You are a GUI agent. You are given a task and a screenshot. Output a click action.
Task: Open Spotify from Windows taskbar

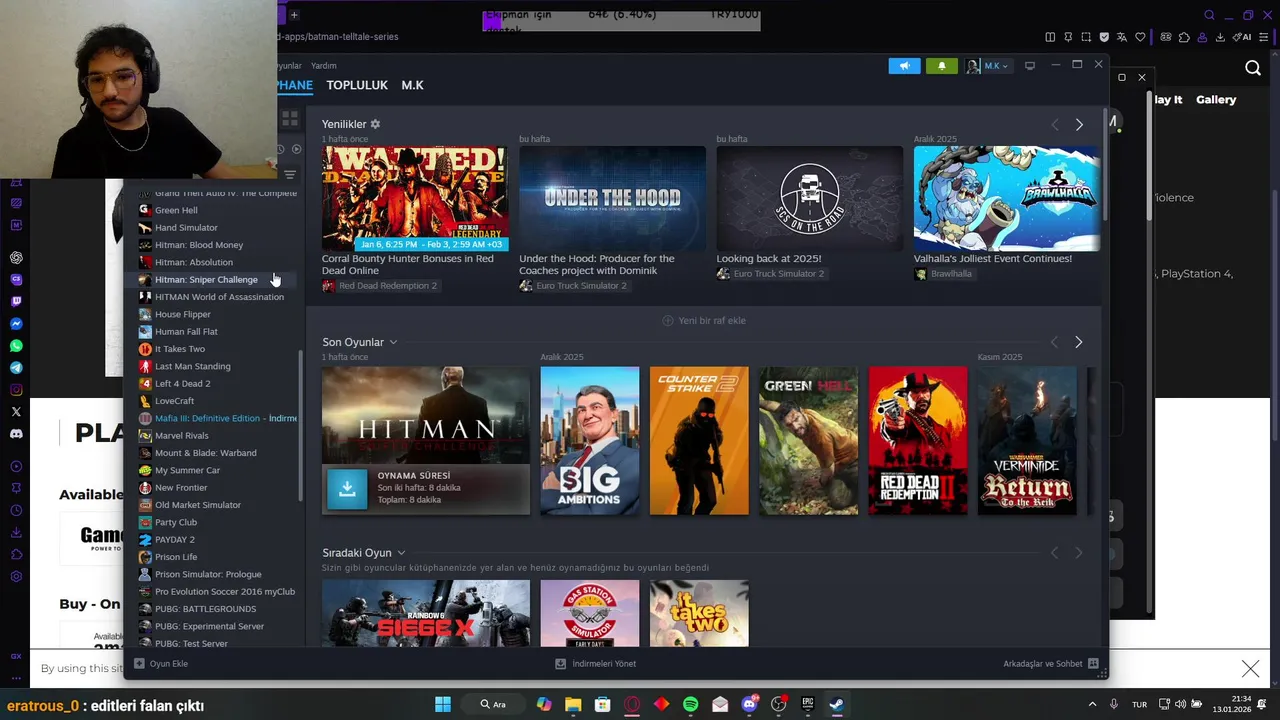click(x=690, y=704)
